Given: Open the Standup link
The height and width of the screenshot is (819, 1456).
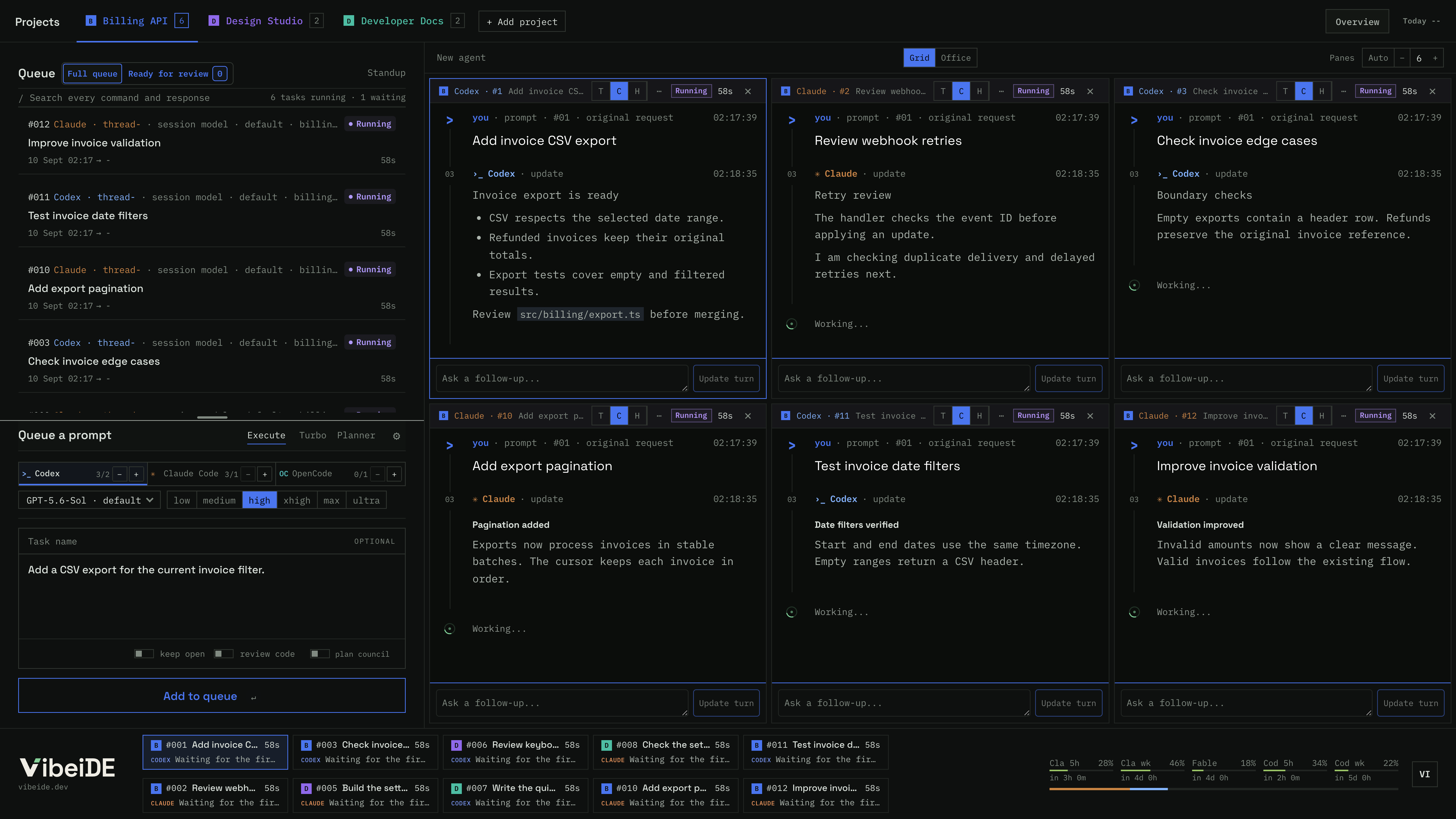Looking at the screenshot, I should (x=386, y=73).
